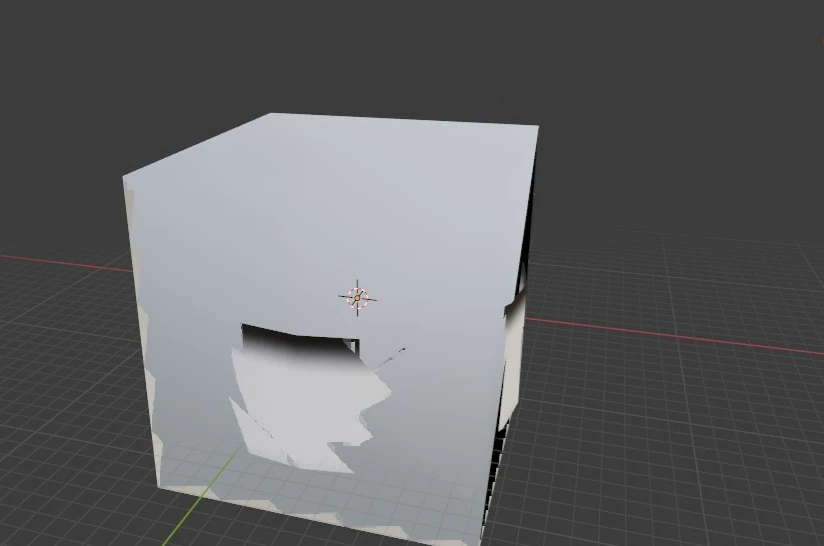Click the 3D cursor crosshair on the cube
The image size is (824, 546).
pyautogui.click(x=357, y=298)
